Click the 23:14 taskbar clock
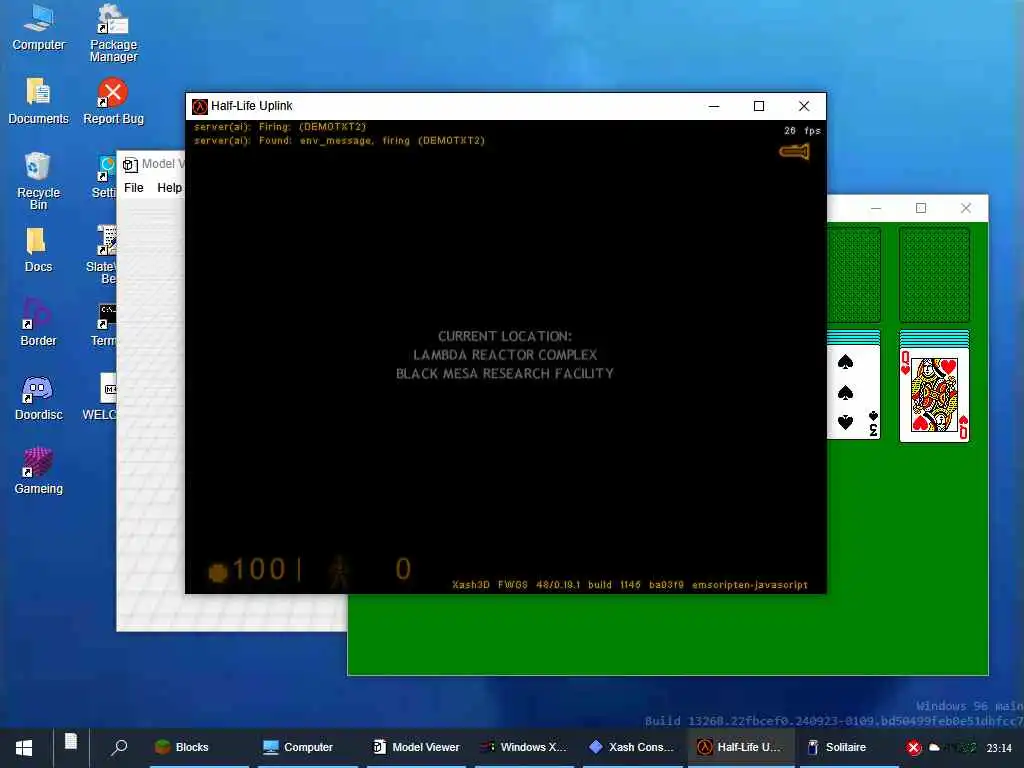Screen dimensions: 1024x768 [x=999, y=748]
